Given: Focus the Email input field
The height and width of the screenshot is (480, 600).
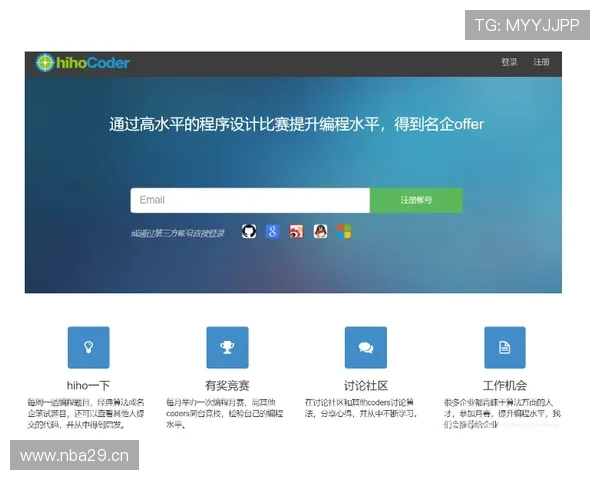Looking at the screenshot, I should tap(250, 200).
